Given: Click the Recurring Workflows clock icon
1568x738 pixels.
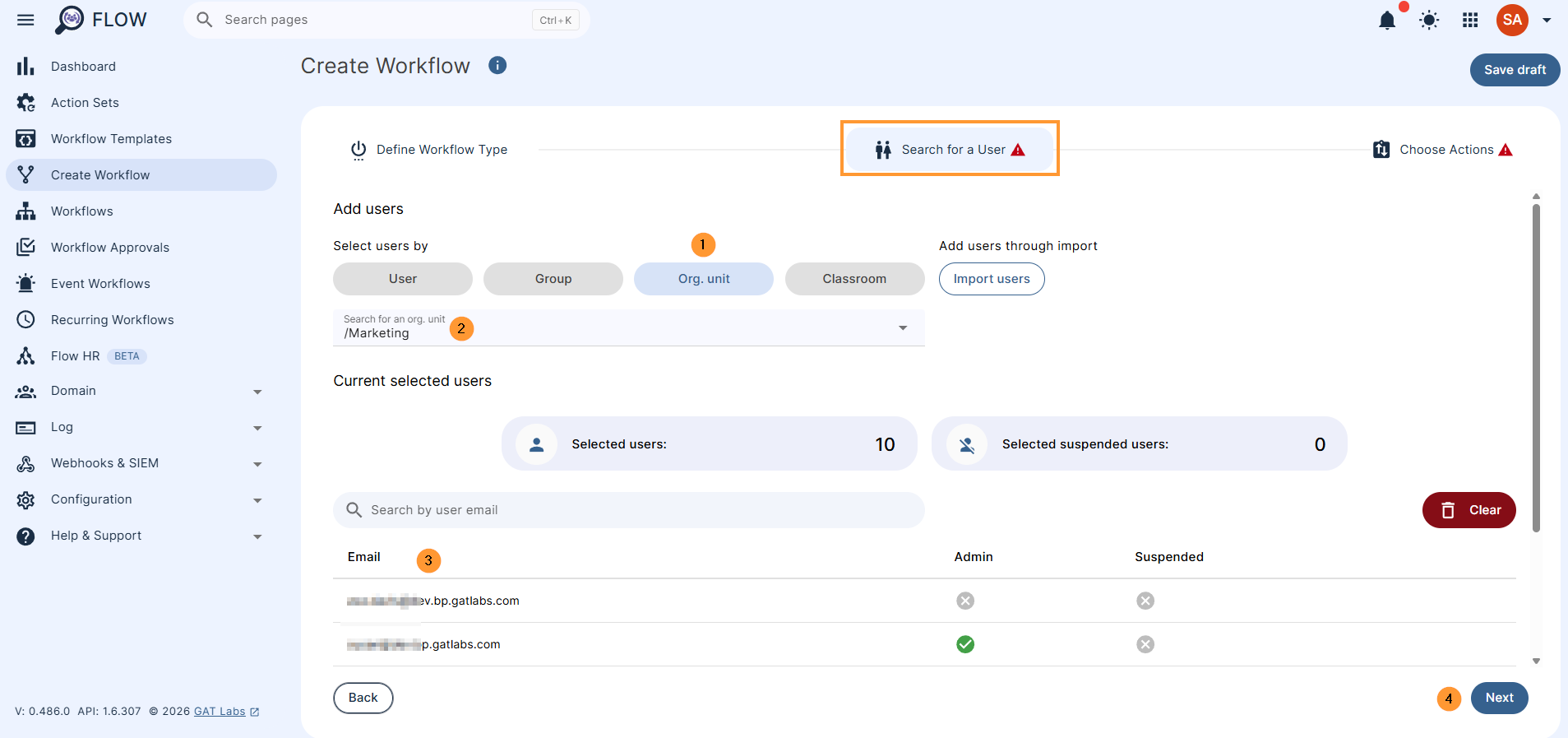Looking at the screenshot, I should pyautogui.click(x=25, y=320).
